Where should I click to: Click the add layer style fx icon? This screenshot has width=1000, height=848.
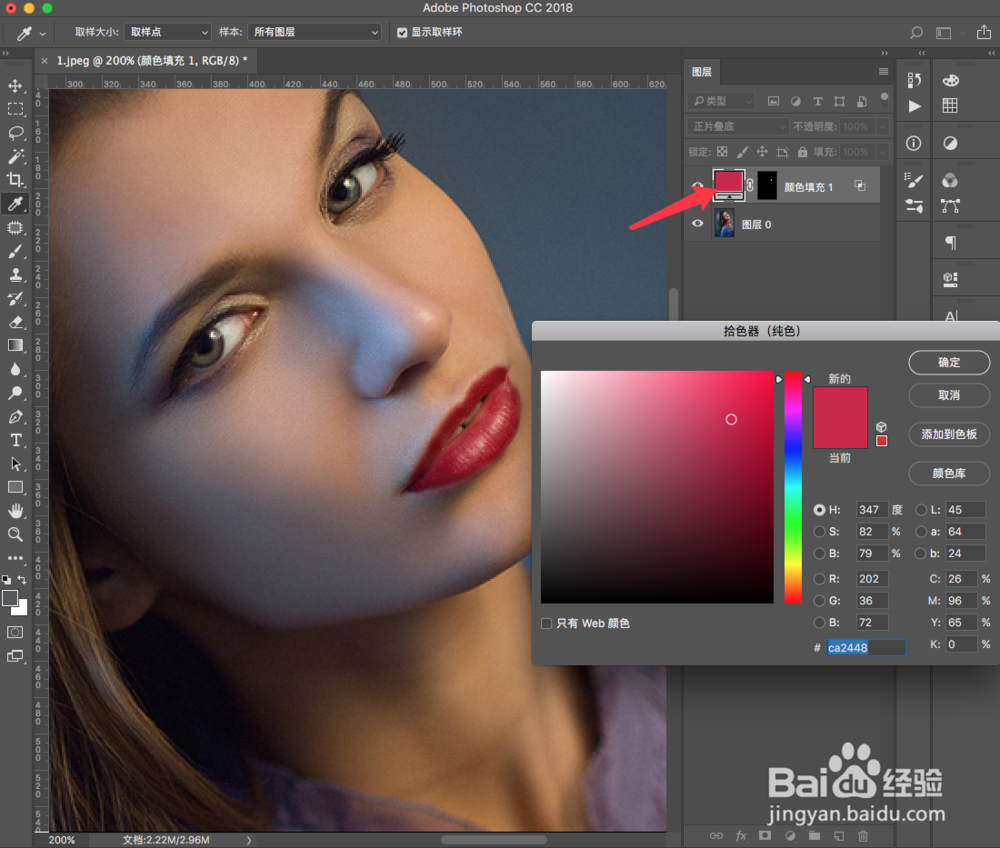tap(741, 836)
